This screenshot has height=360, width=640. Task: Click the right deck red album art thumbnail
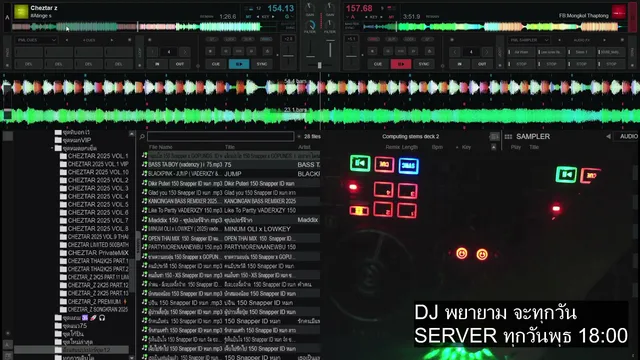619,11
